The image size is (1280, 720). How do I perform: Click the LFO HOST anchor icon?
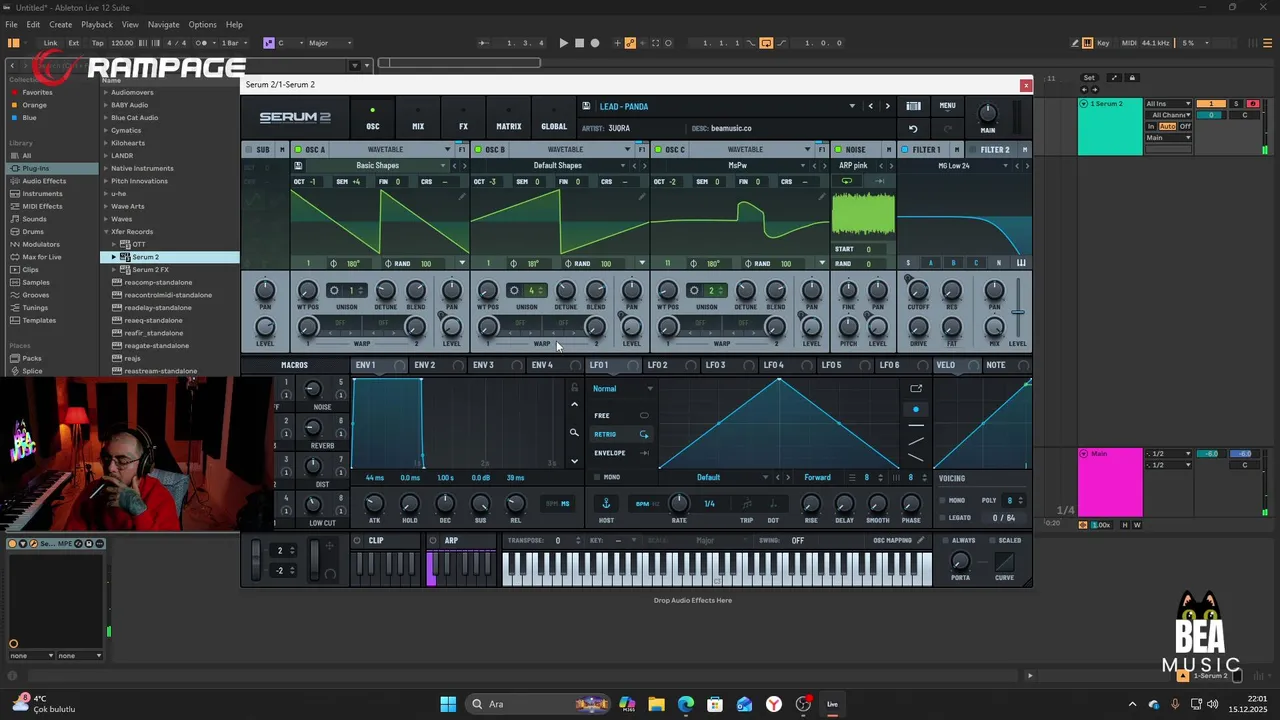coord(606,502)
